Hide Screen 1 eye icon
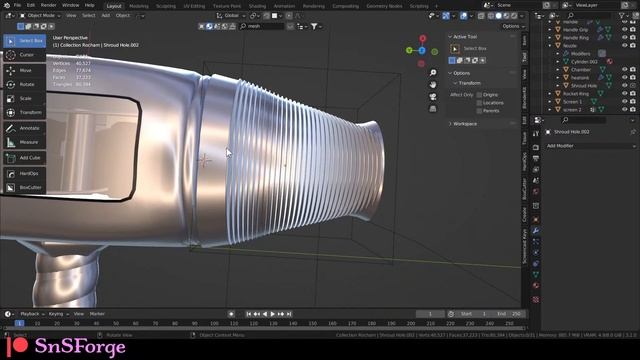 coord(624,102)
